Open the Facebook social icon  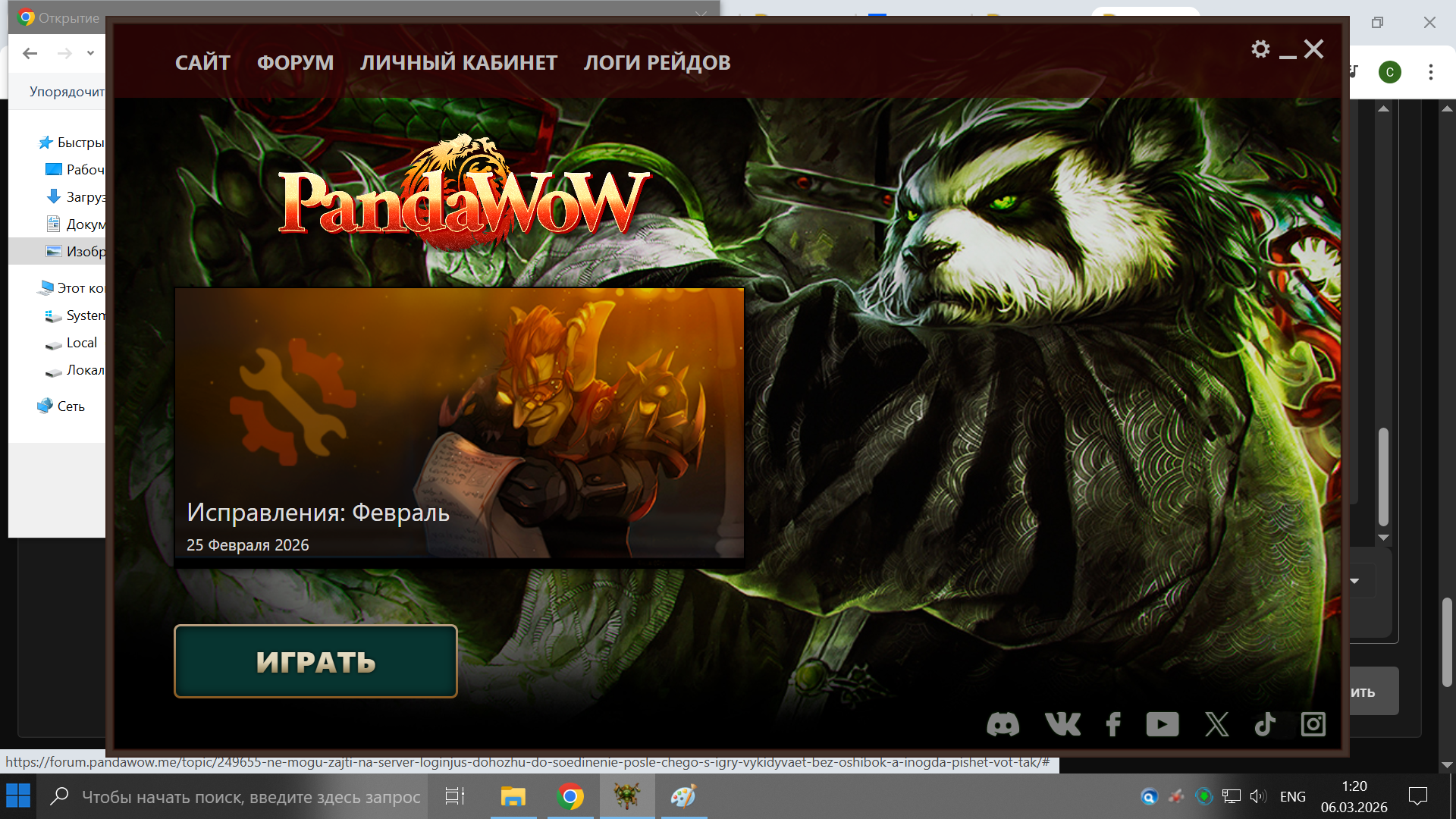1113,725
